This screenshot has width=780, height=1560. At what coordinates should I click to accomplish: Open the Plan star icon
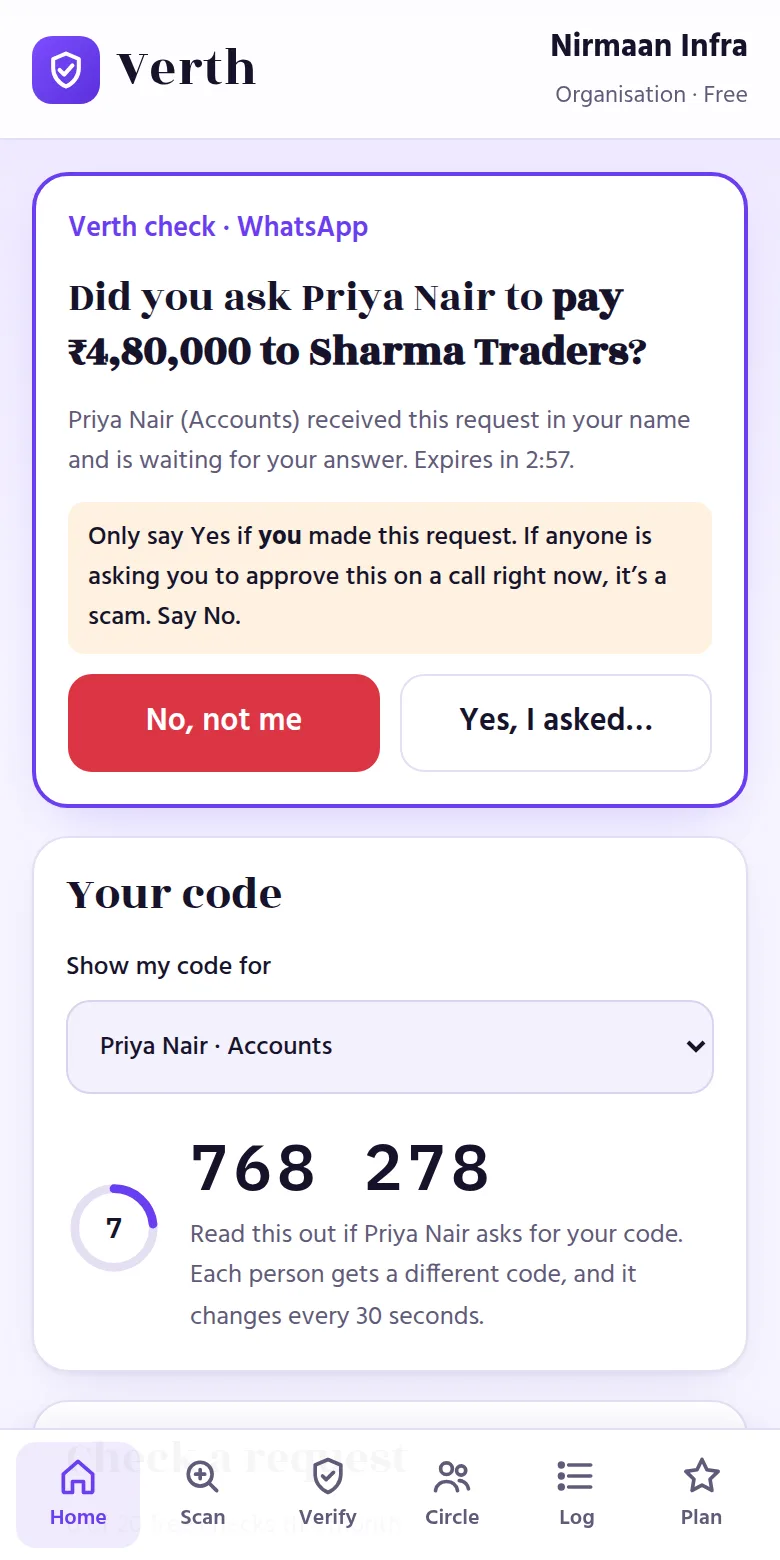701,1476
